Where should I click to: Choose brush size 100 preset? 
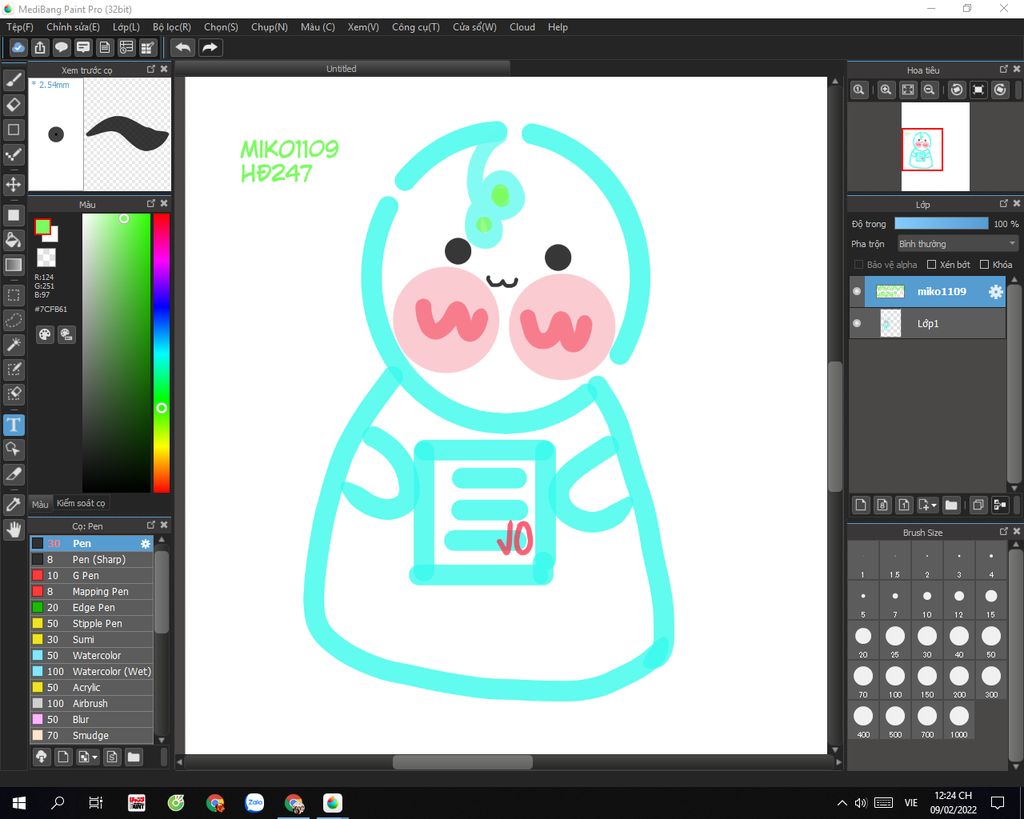click(x=895, y=681)
